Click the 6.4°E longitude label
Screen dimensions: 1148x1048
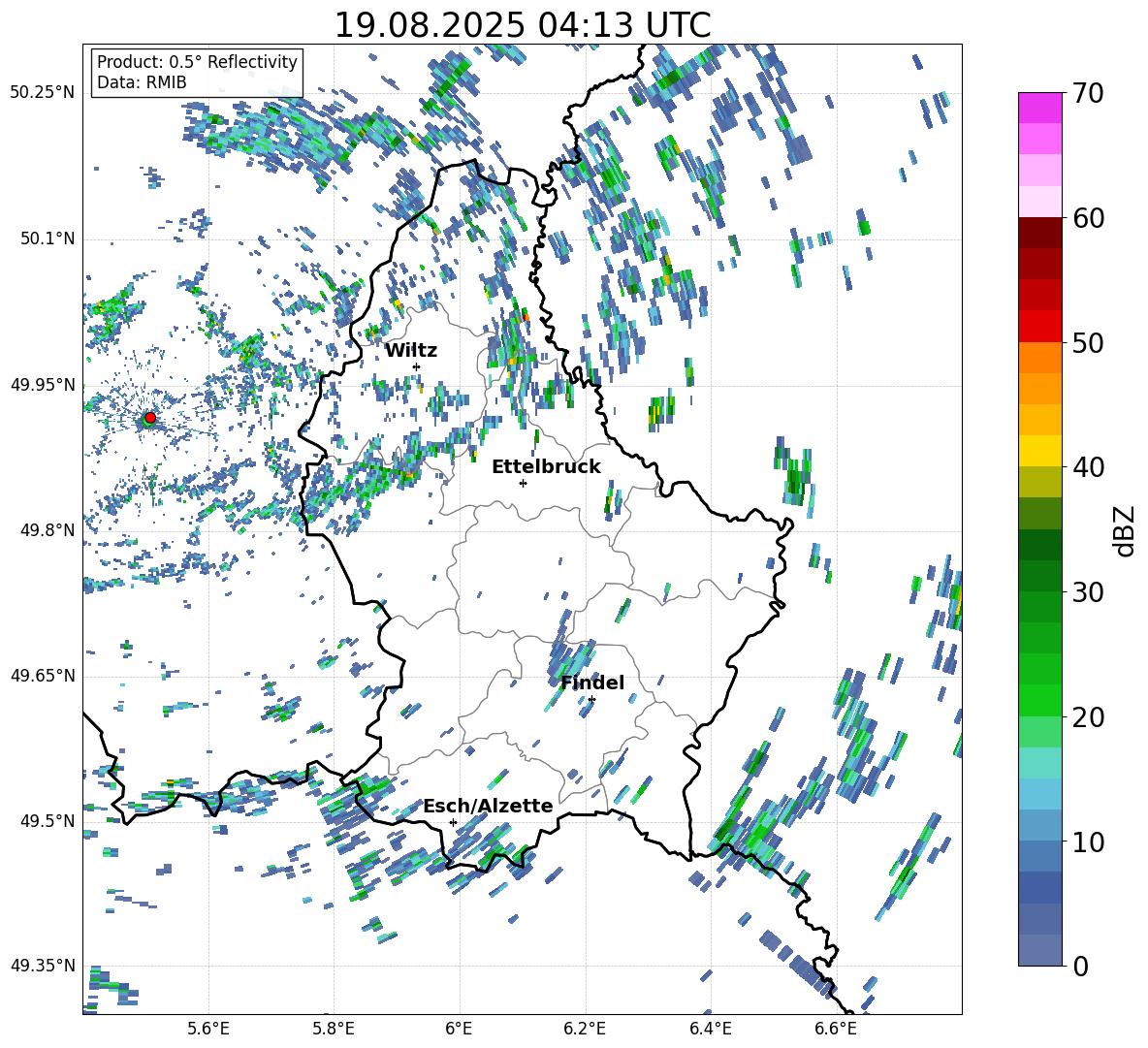pyautogui.click(x=710, y=1029)
